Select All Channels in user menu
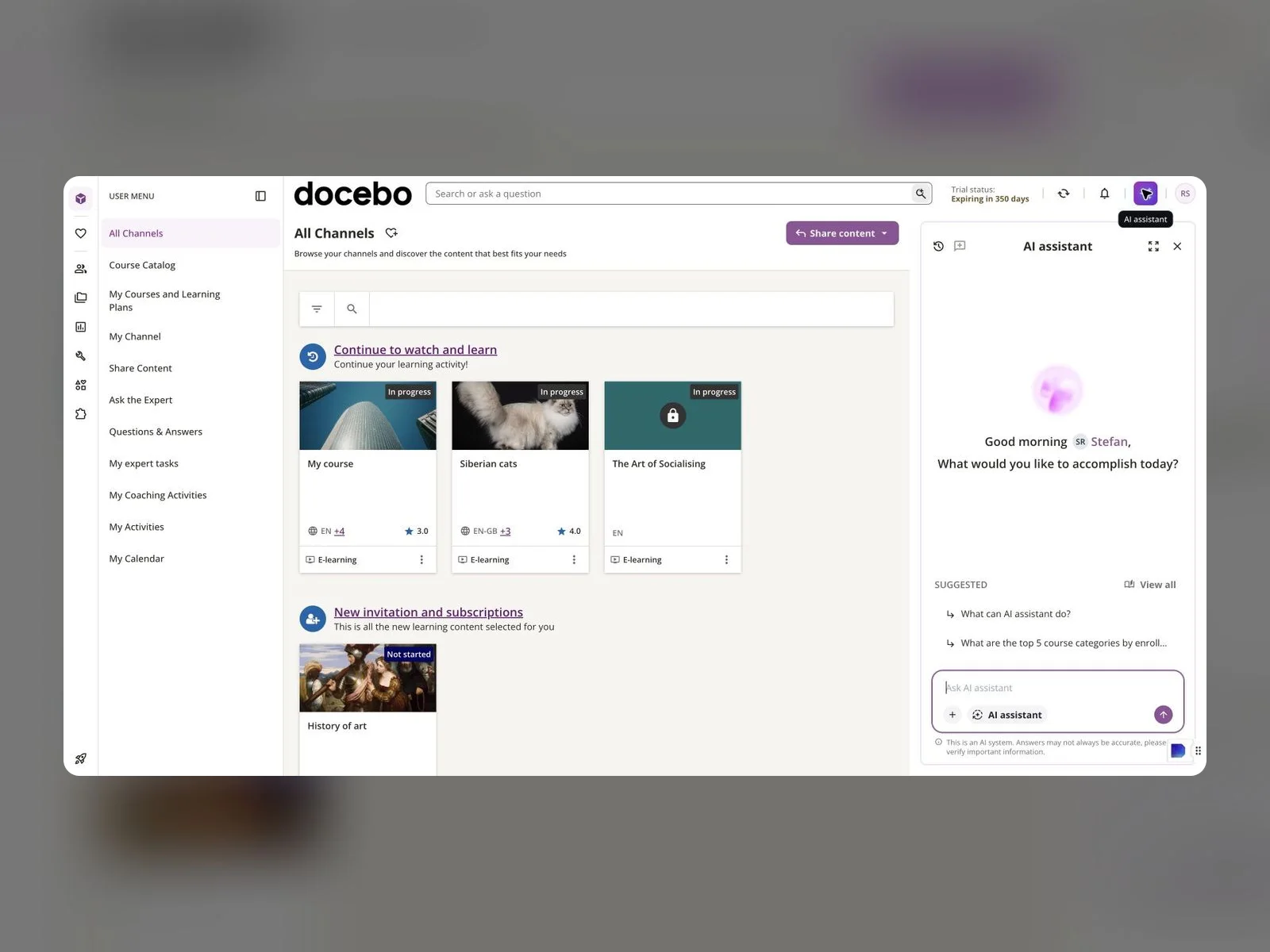Screen dimensions: 1270x952 pos(190,233)
